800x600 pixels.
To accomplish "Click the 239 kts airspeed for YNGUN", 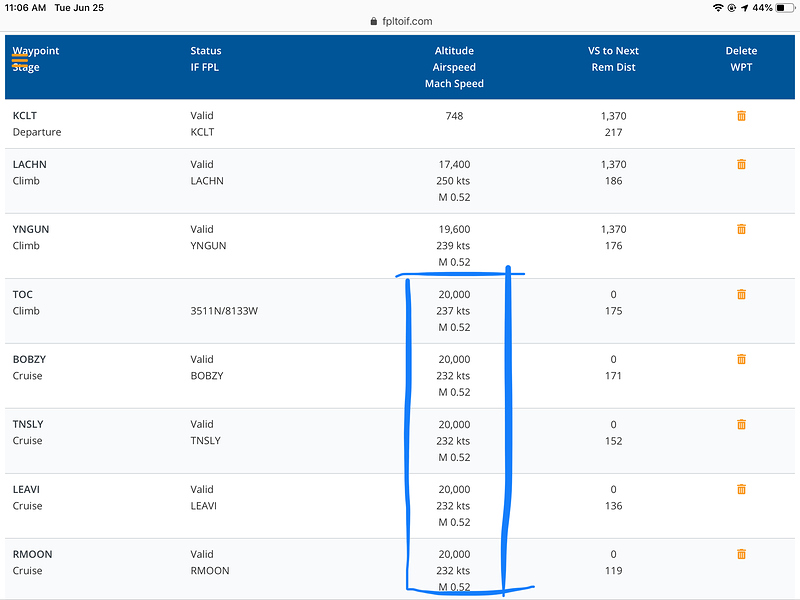I will click(453, 245).
